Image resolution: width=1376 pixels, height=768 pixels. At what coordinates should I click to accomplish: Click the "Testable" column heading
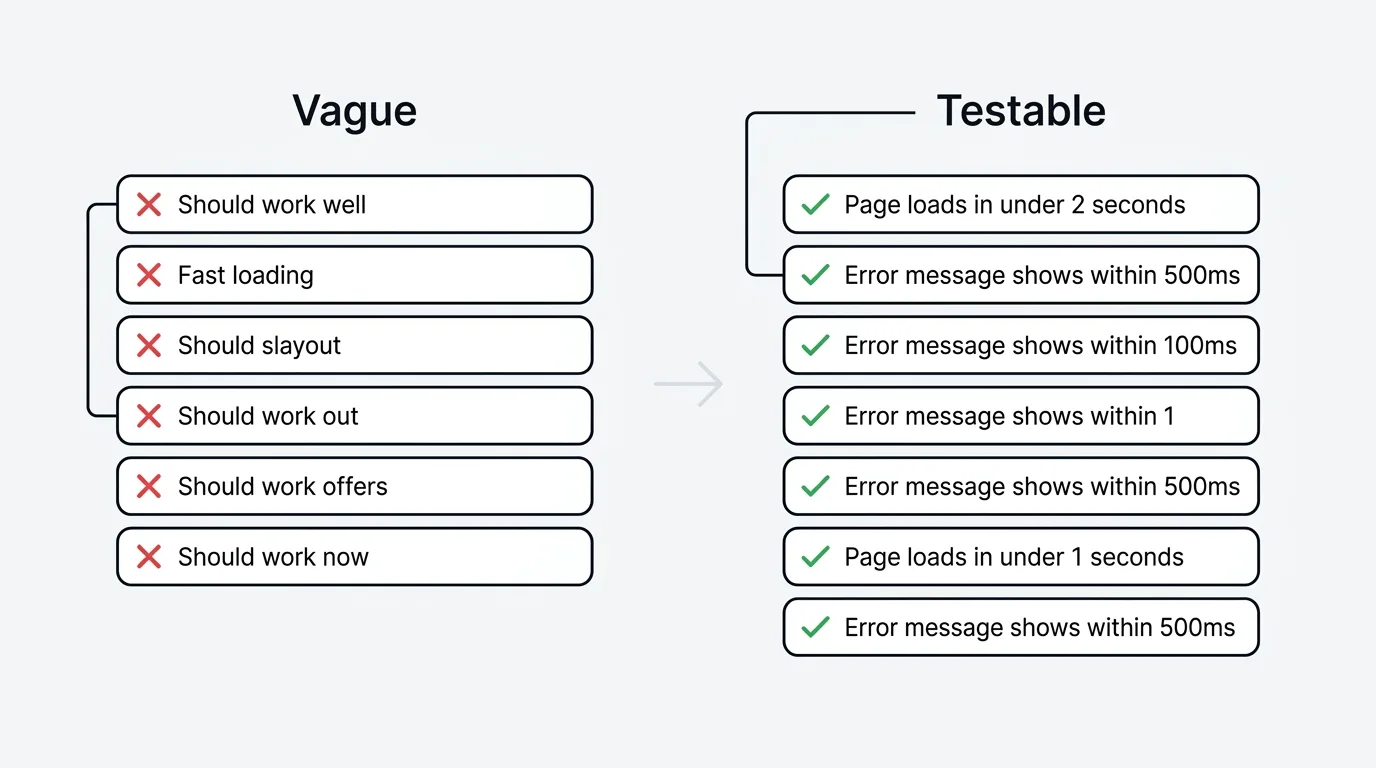1021,111
